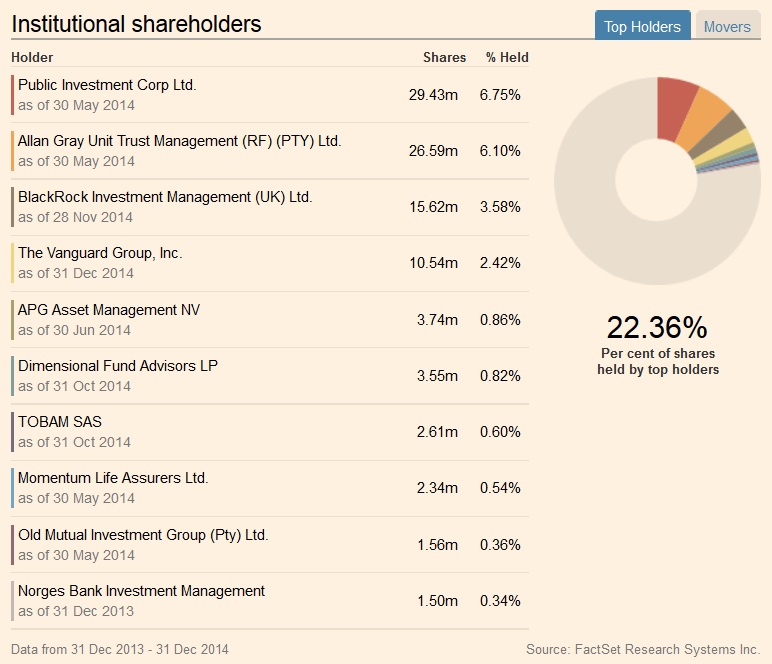The height and width of the screenshot is (664, 772).
Task: Select The Vanguard Group, Inc. row
Action: point(100,254)
